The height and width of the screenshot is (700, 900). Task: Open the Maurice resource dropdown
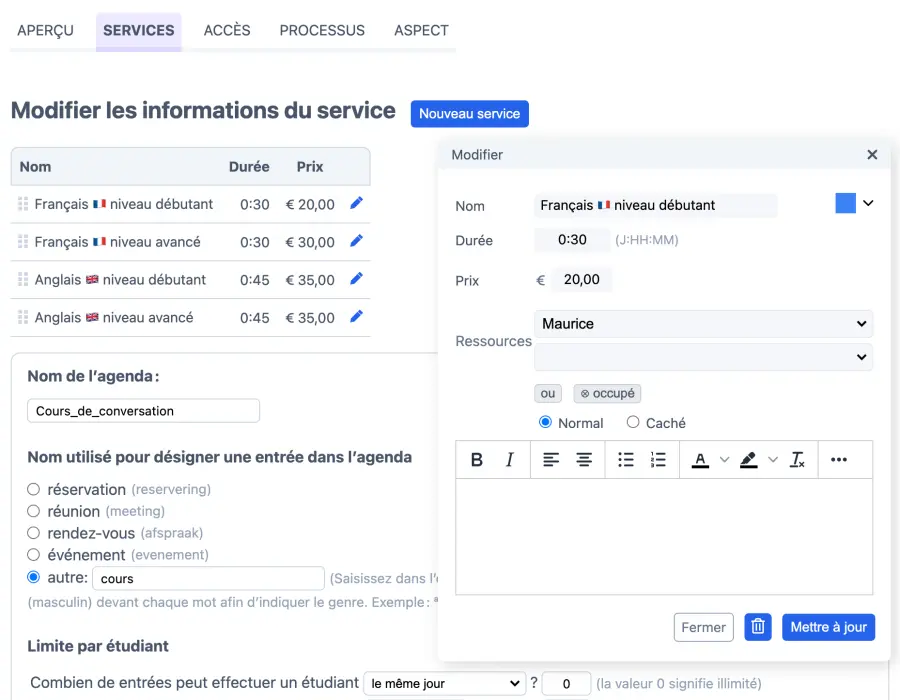point(703,324)
